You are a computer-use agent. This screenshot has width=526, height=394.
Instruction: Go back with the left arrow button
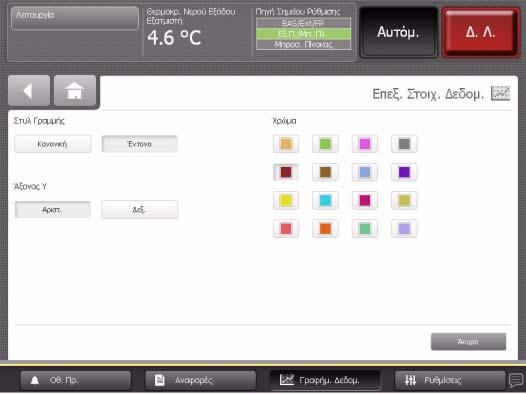tap(29, 91)
